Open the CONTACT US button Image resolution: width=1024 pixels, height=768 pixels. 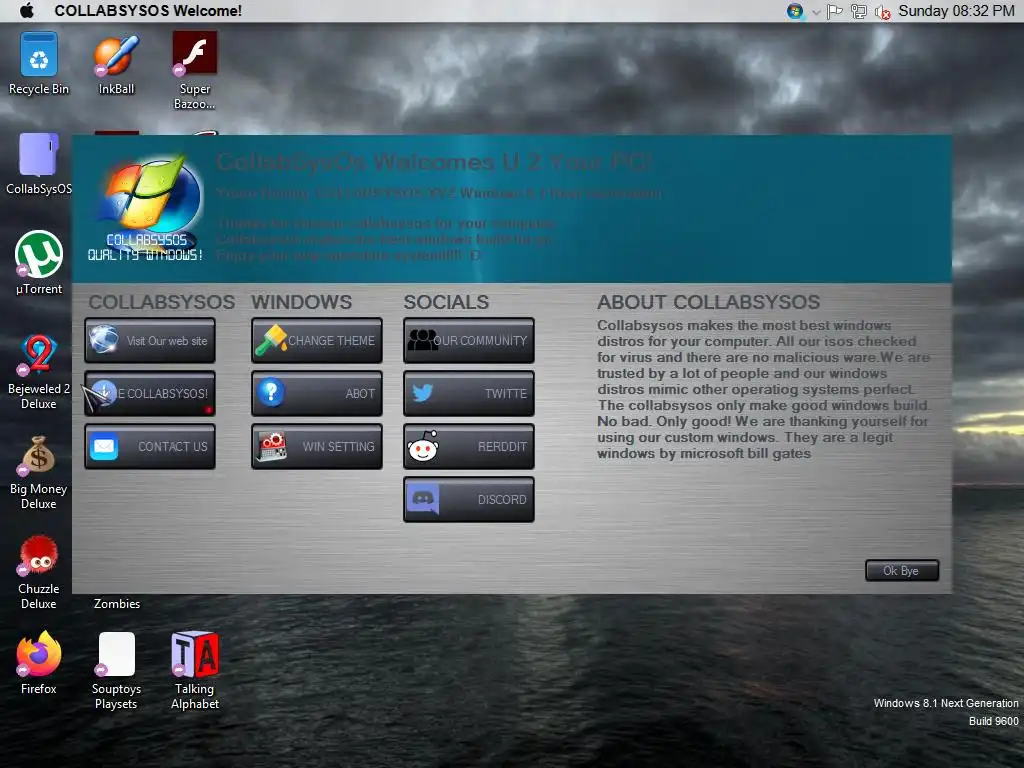coord(150,446)
